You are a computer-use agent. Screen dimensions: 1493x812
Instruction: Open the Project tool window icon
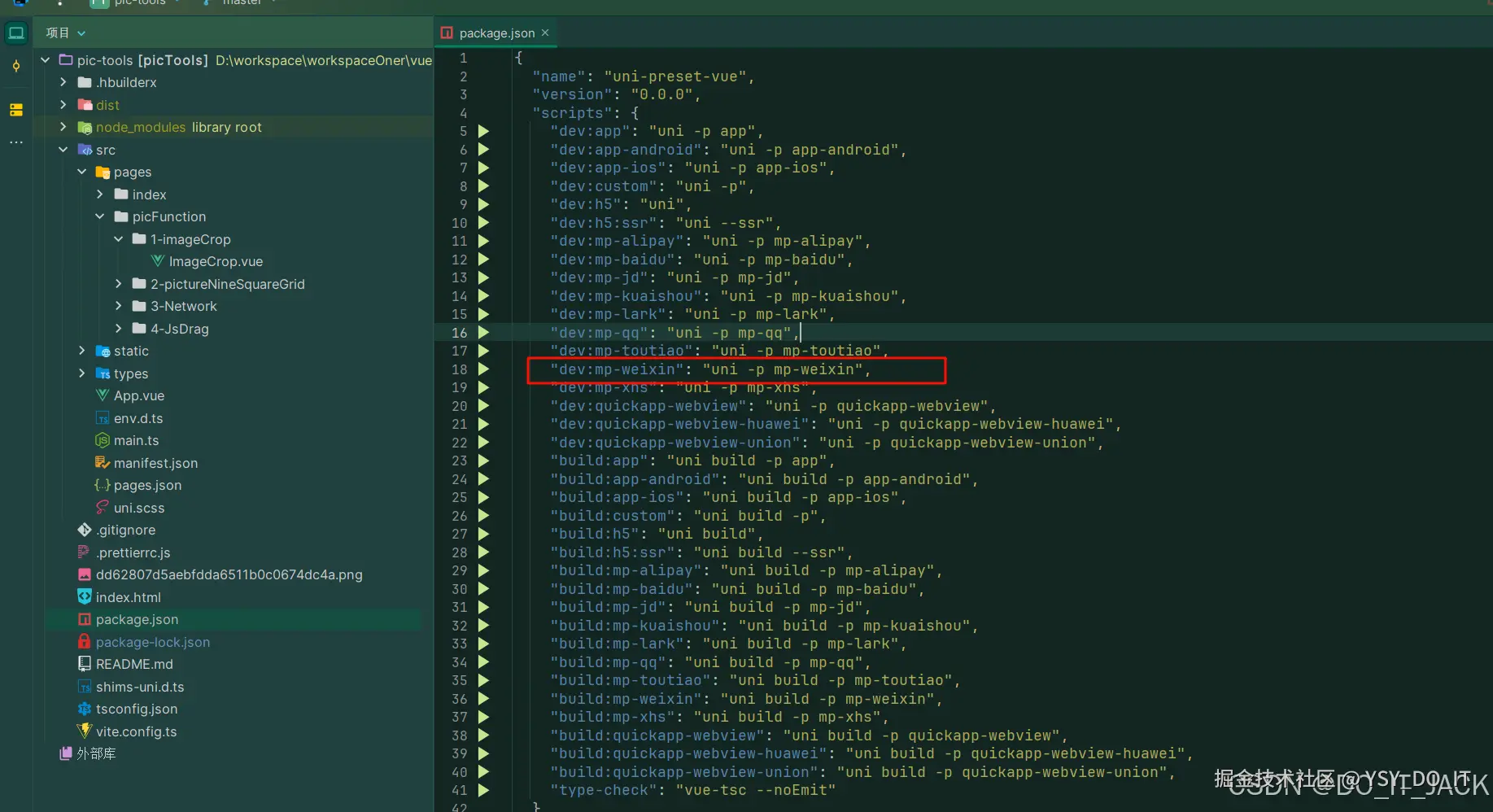point(16,33)
